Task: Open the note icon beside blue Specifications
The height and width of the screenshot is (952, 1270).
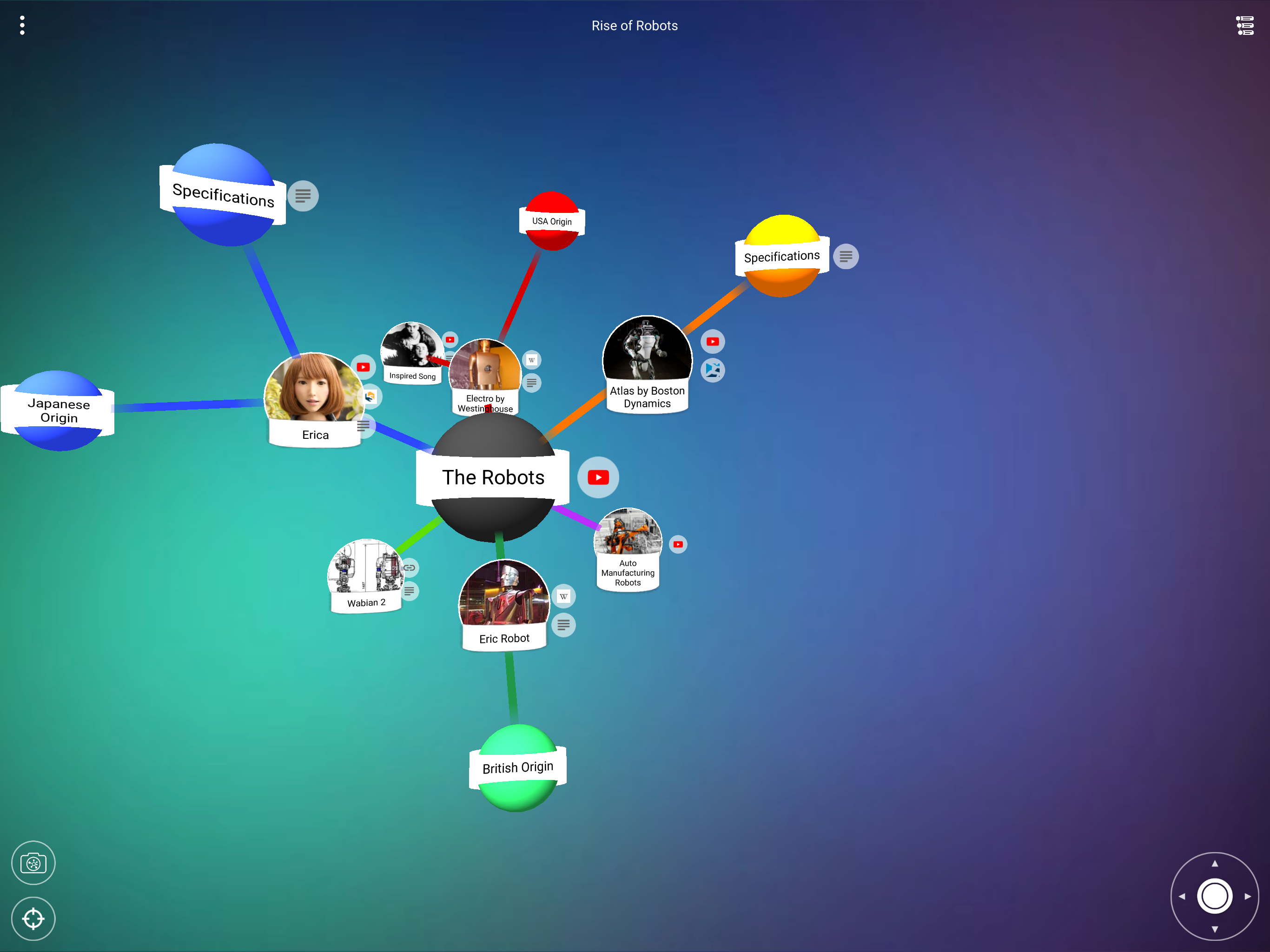Action: click(303, 196)
